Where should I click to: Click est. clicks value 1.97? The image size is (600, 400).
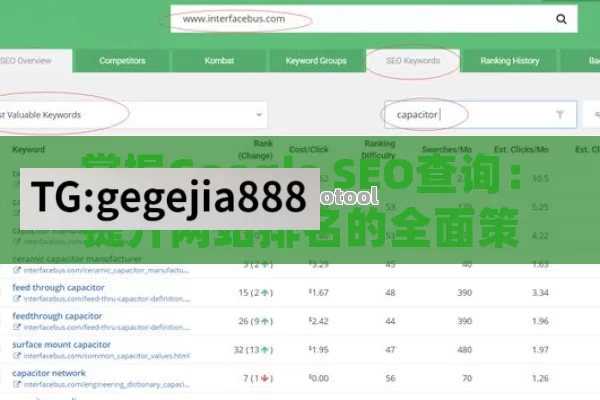pyautogui.click(x=540, y=350)
